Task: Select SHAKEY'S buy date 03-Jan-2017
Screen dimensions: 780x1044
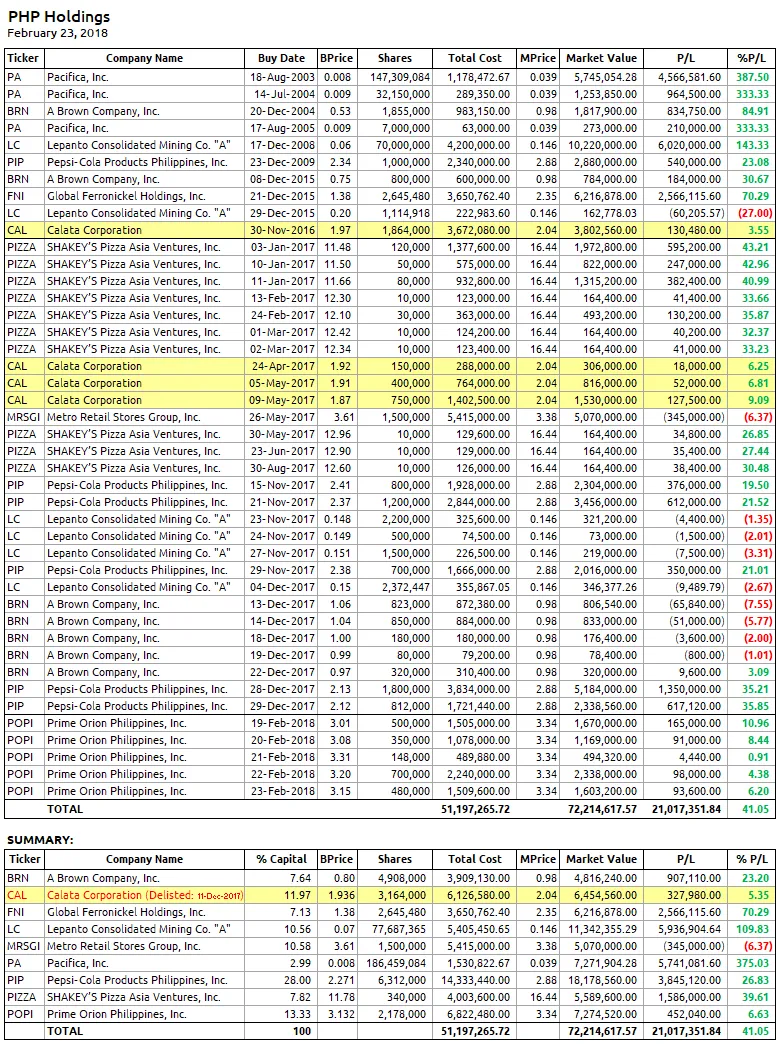Action: 282,247
